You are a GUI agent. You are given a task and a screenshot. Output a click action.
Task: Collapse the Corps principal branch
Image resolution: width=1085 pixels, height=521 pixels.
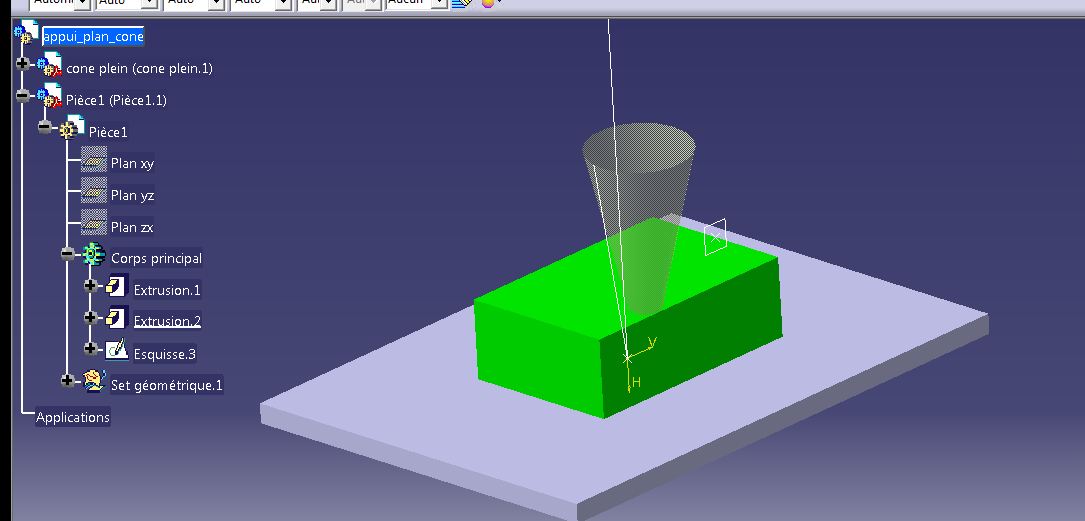67,254
